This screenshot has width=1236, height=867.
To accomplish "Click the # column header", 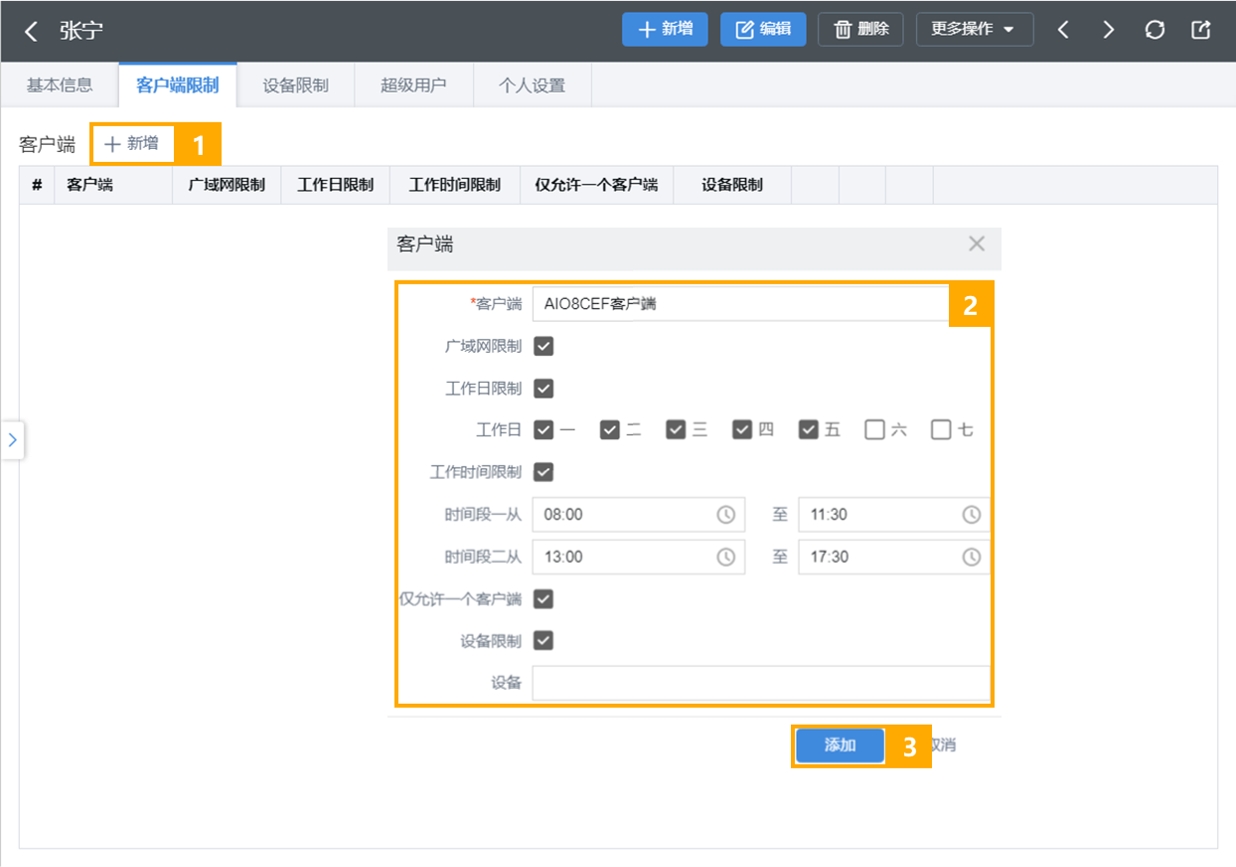I will pos(37,185).
